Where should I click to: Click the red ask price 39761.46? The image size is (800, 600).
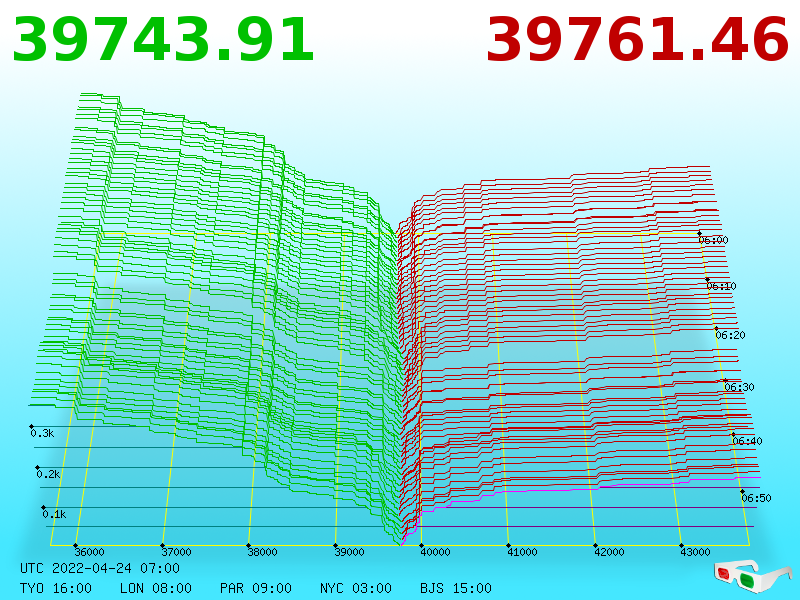pos(638,40)
